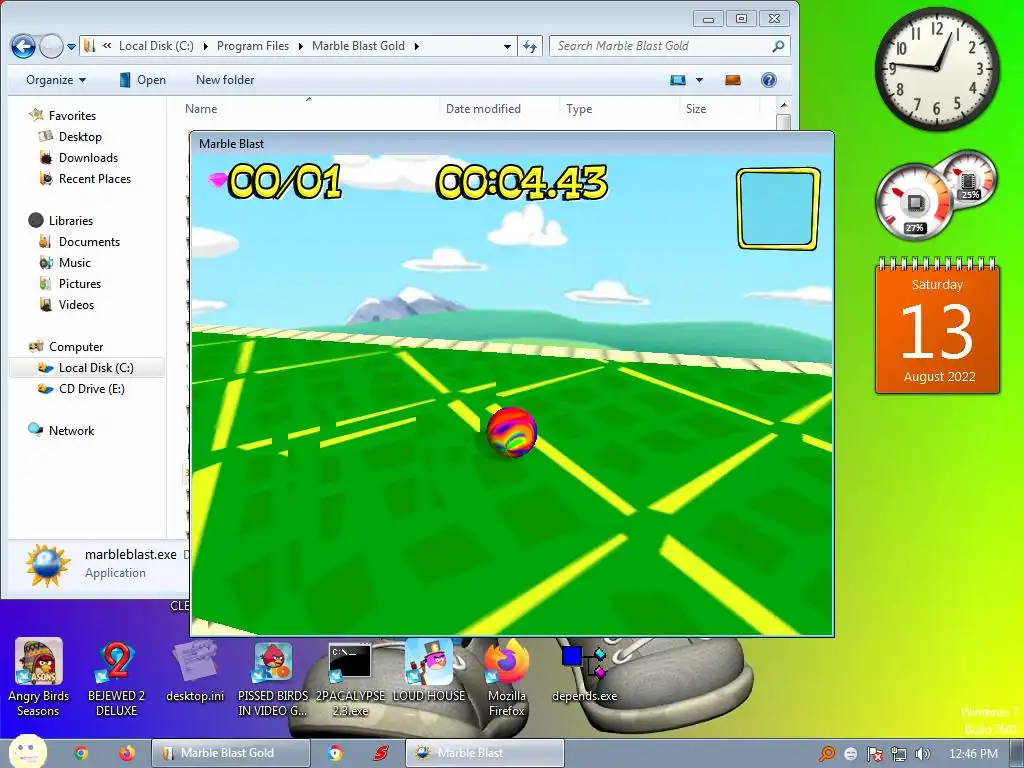Sort files by Name column

[201, 108]
